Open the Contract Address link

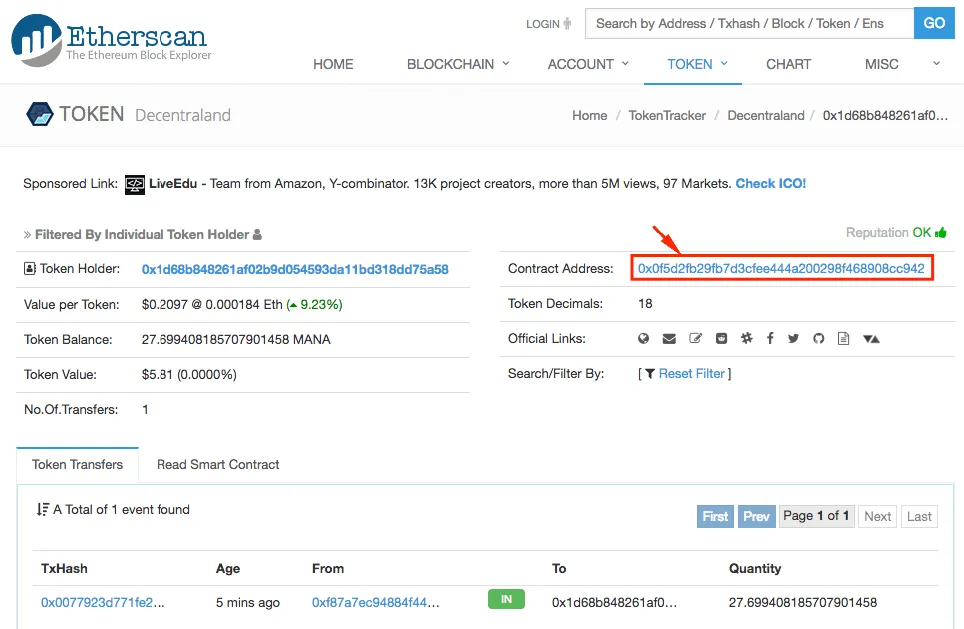point(781,268)
